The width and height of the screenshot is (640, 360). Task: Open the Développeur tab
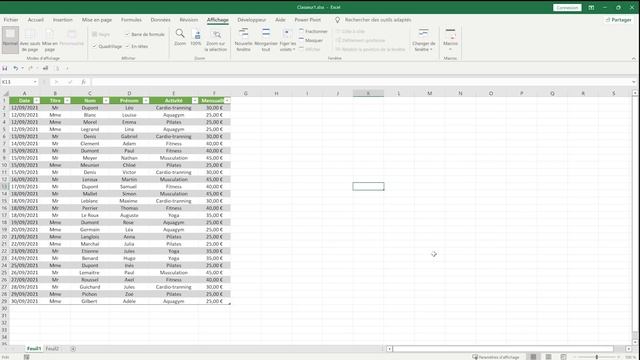[x=251, y=20]
